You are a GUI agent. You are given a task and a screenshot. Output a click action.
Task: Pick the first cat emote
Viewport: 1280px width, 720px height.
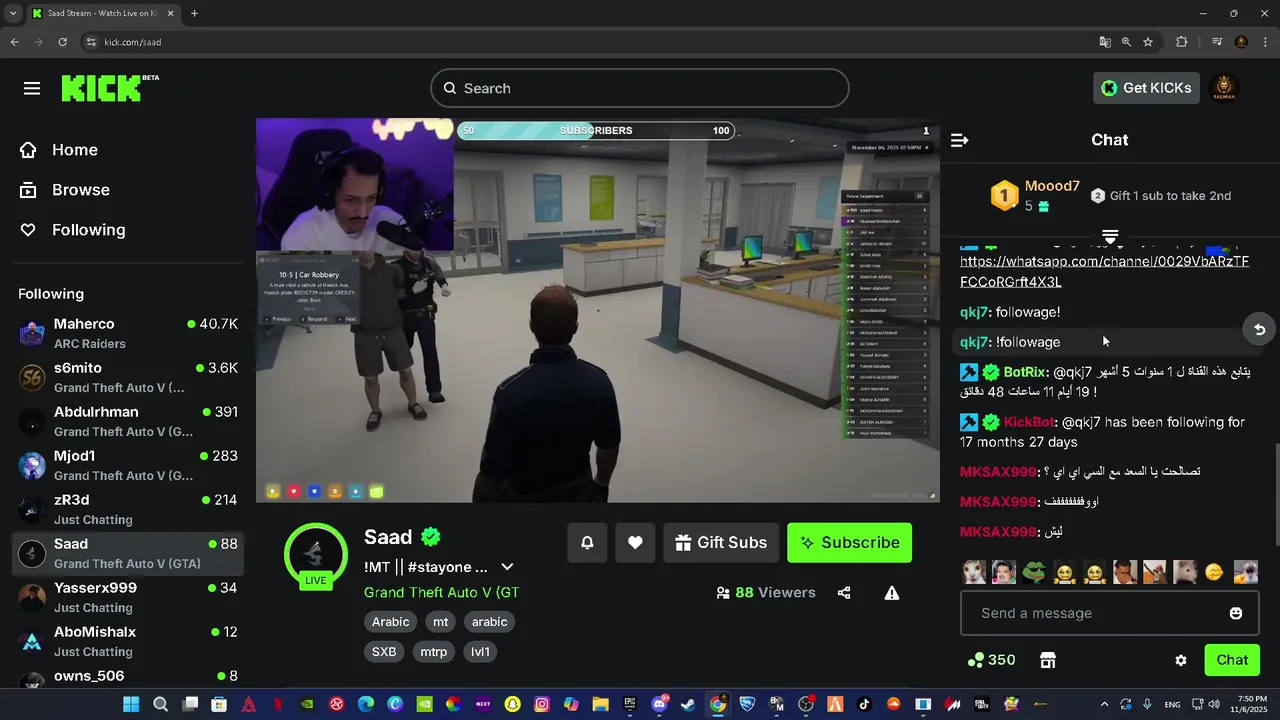click(x=974, y=572)
